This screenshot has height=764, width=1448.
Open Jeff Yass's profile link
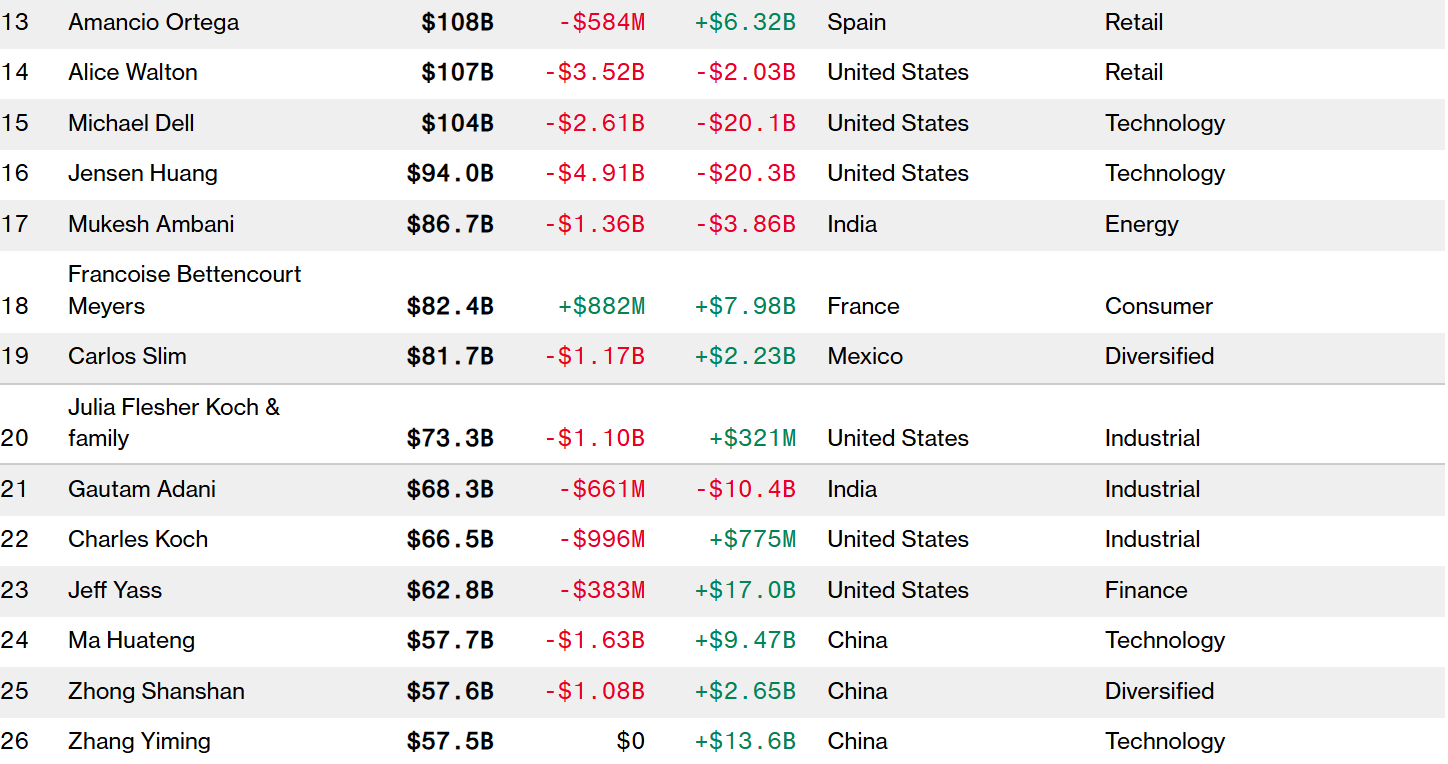(114, 590)
